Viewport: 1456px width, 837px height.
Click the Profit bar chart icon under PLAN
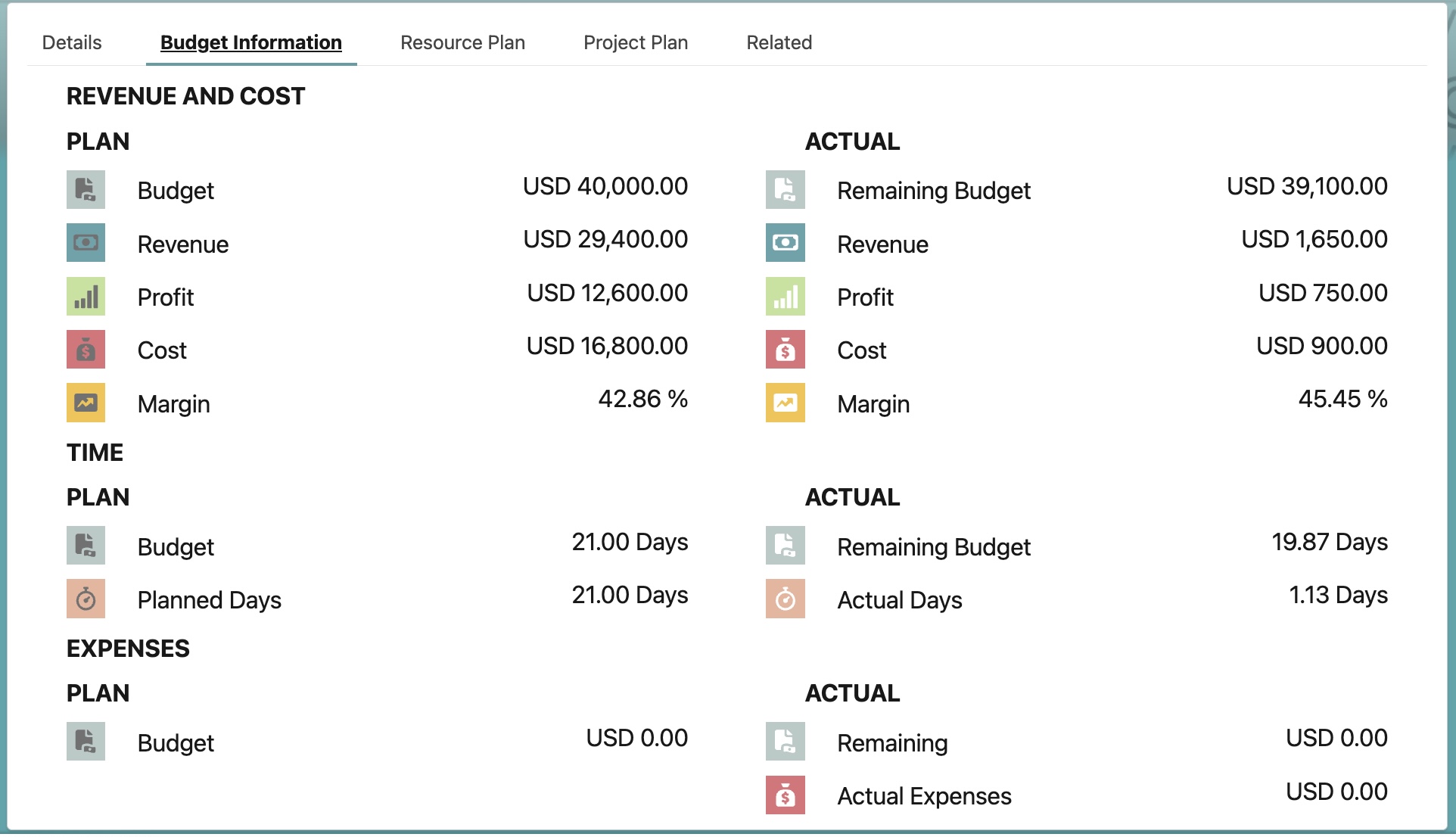pos(86,297)
